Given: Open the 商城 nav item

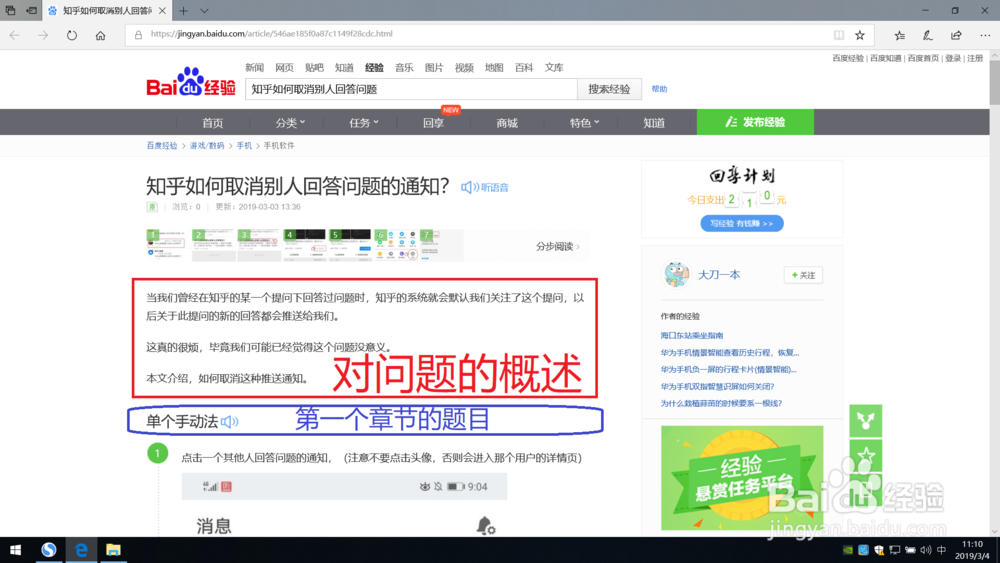Looking at the screenshot, I should 507,122.
